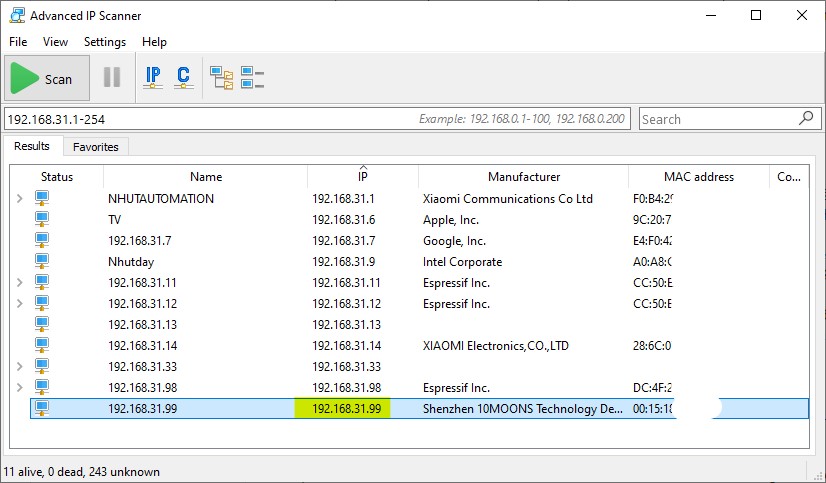Click the computer icon for 192.168.31.99
Screen dimensions: 826x483
point(42,409)
